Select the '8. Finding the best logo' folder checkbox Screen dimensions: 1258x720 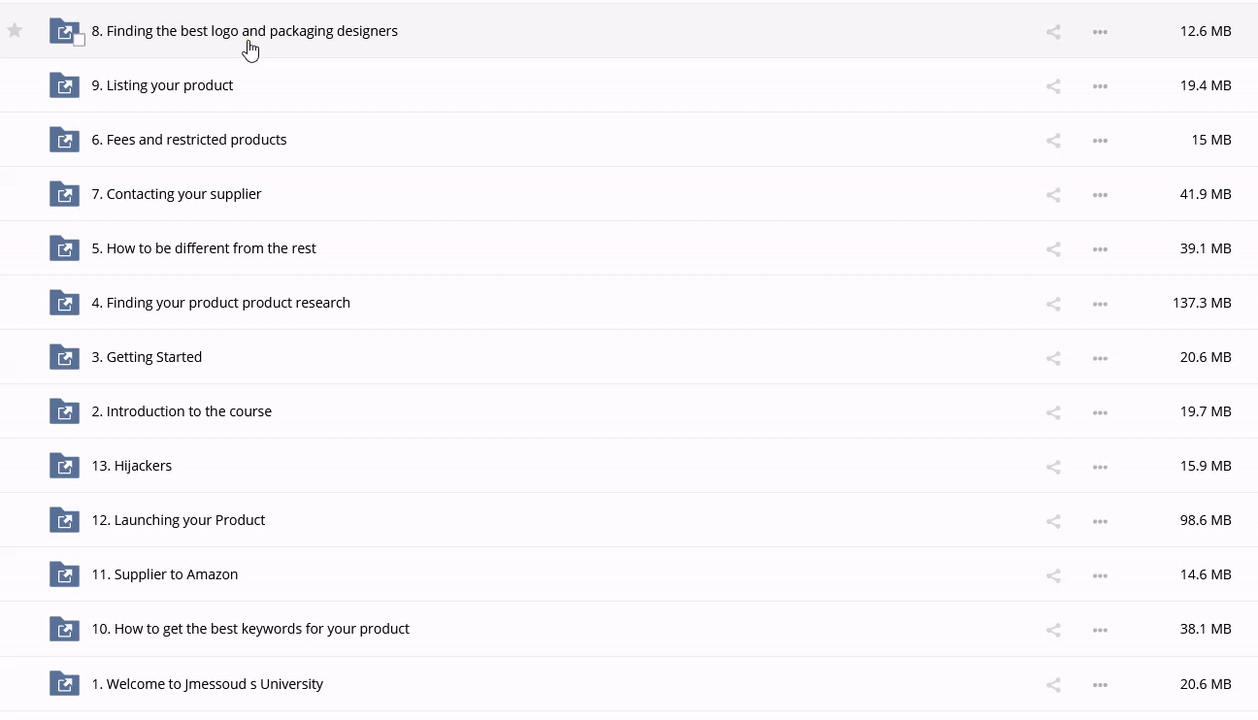pyautogui.click(x=79, y=41)
